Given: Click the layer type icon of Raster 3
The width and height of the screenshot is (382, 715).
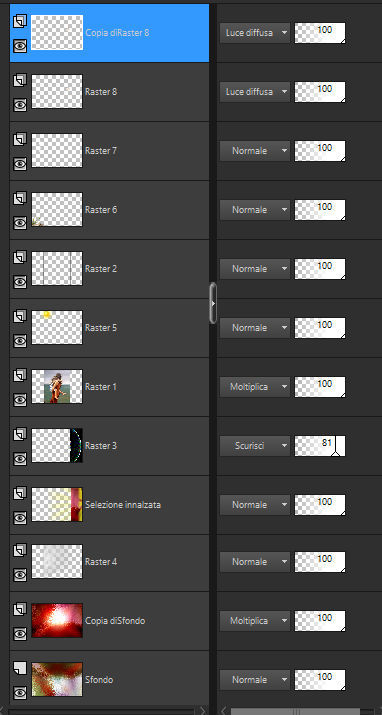Looking at the screenshot, I should click(20, 434).
